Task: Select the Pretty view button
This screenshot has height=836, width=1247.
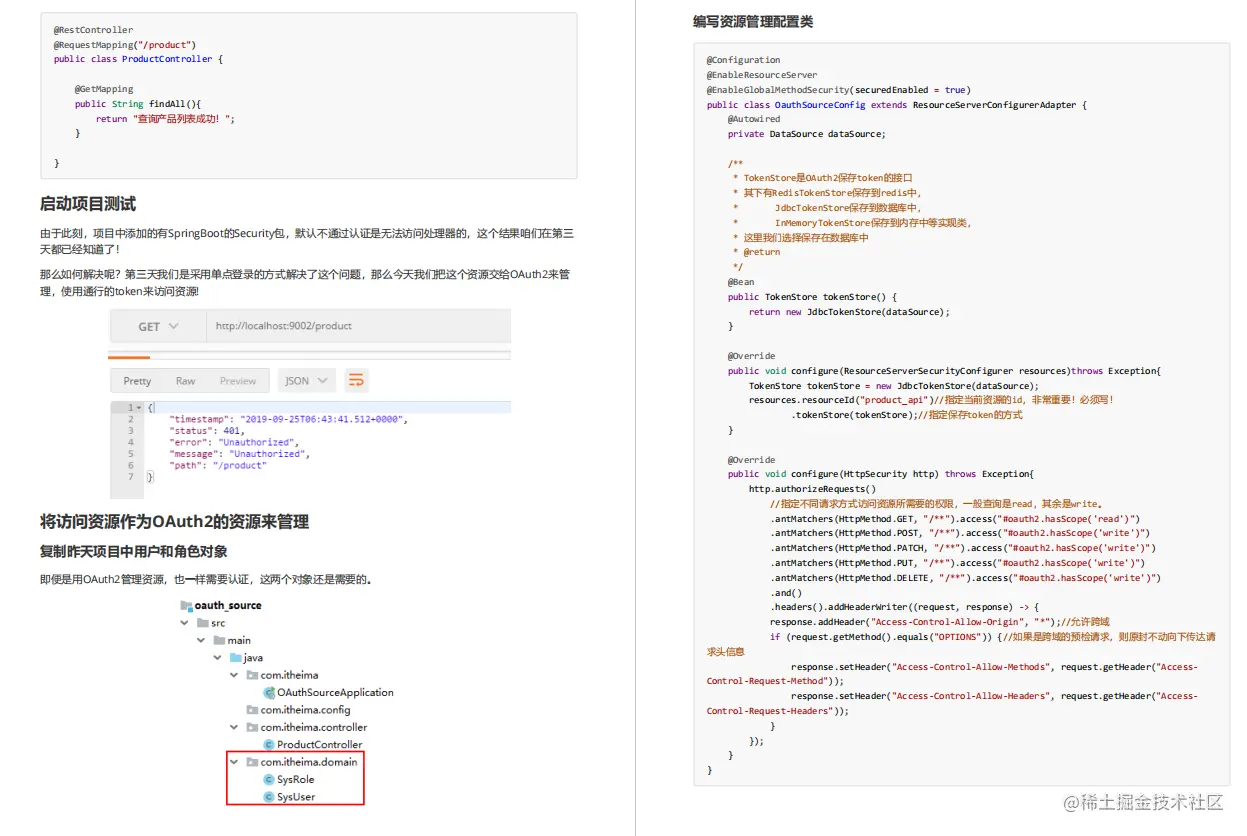Action: (x=138, y=380)
